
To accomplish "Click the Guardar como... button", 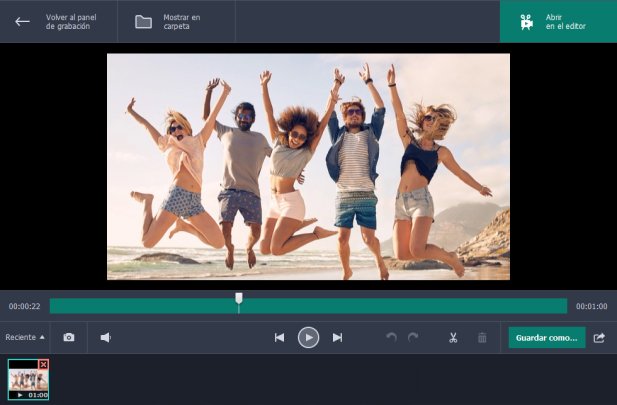I will tap(547, 338).
